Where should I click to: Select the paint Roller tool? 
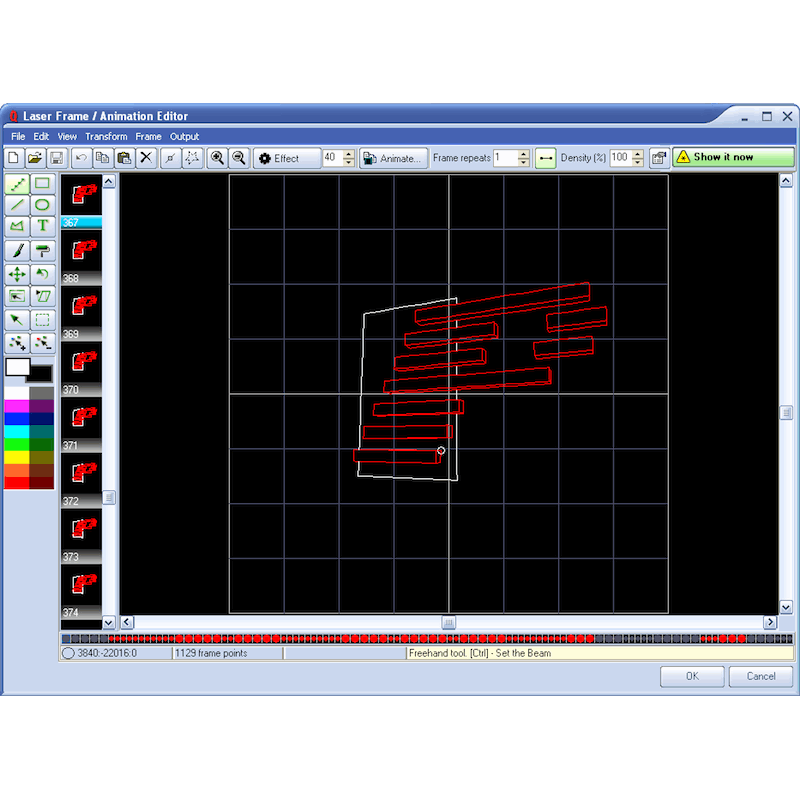click(x=42, y=251)
